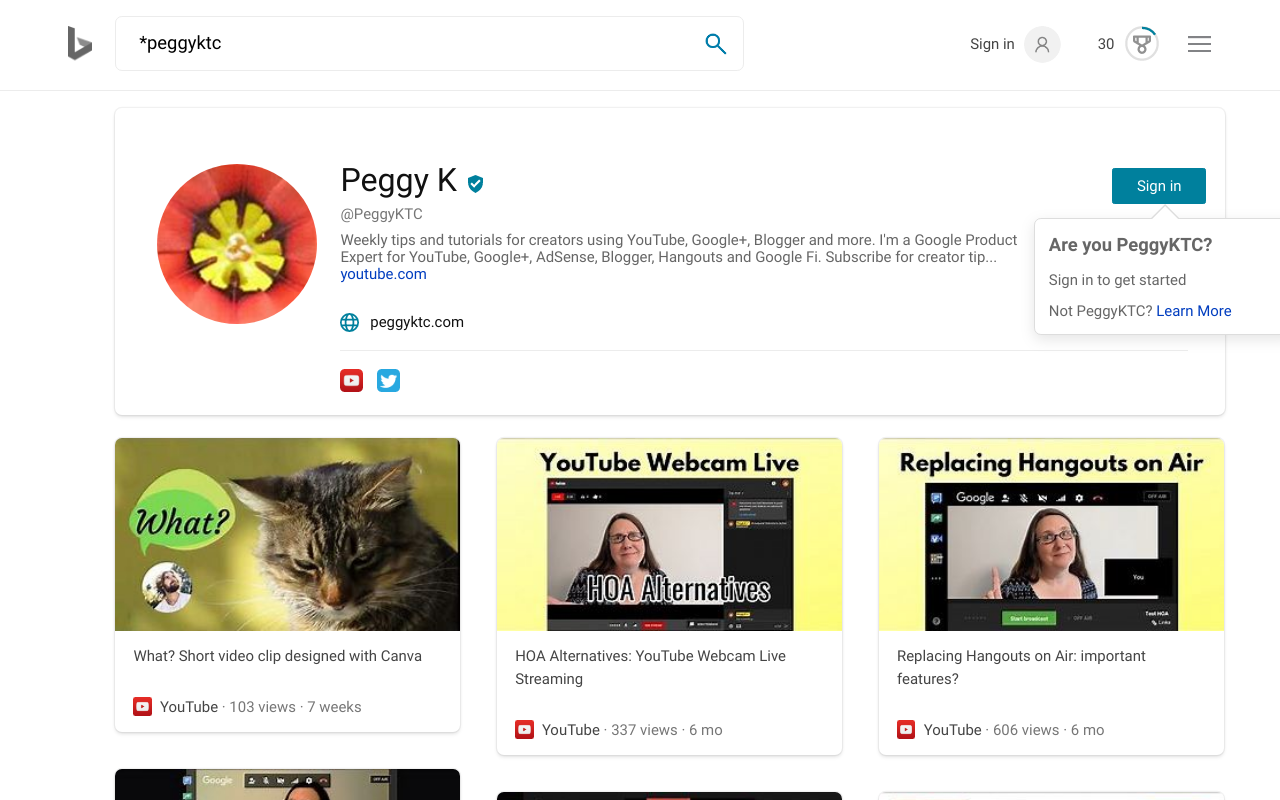The height and width of the screenshot is (800, 1280).
Task: Click Peggy K's profile picture
Action: click(236, 244)
